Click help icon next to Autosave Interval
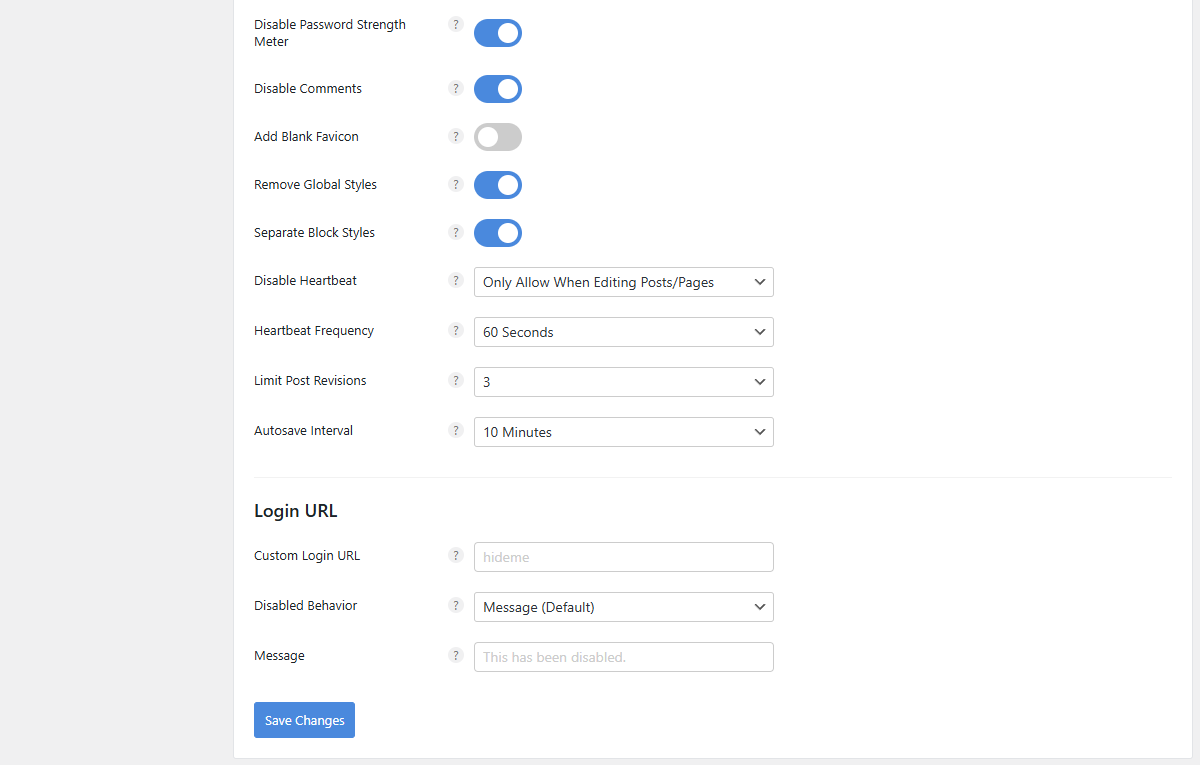This screenshot has height=765, width=1200. click(x=456, y=430)
